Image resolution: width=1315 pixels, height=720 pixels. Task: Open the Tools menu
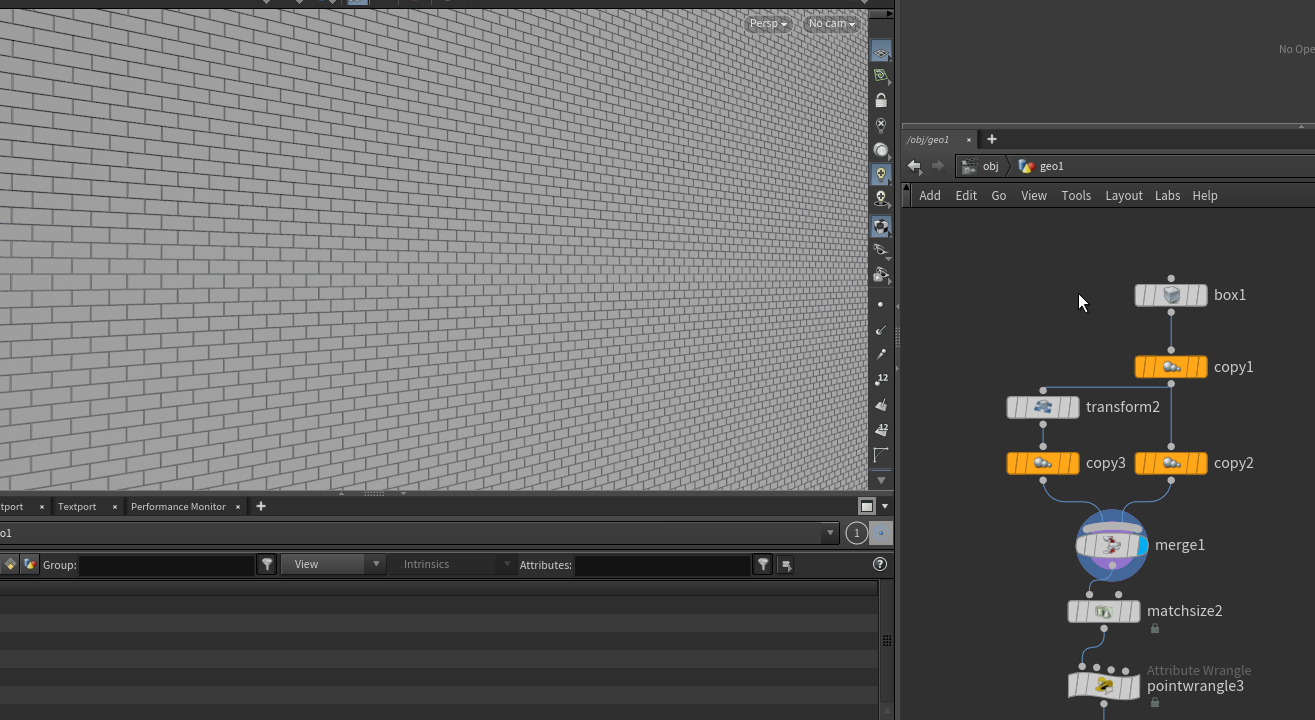point(1076,195)
